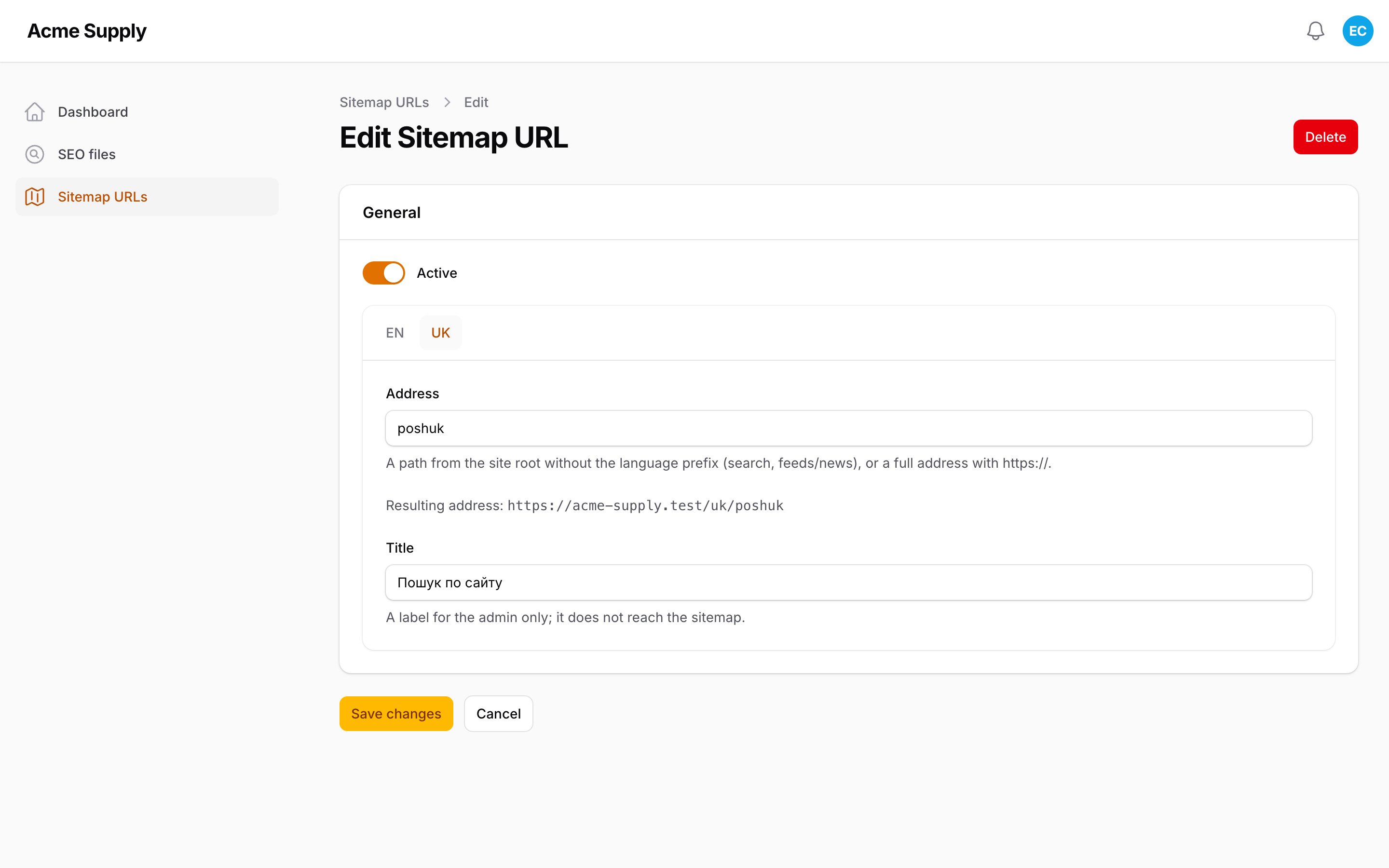Click the Sitemap URLs map icon
Viewport: 1389px width, 868px height.
[x=34, y=197]
